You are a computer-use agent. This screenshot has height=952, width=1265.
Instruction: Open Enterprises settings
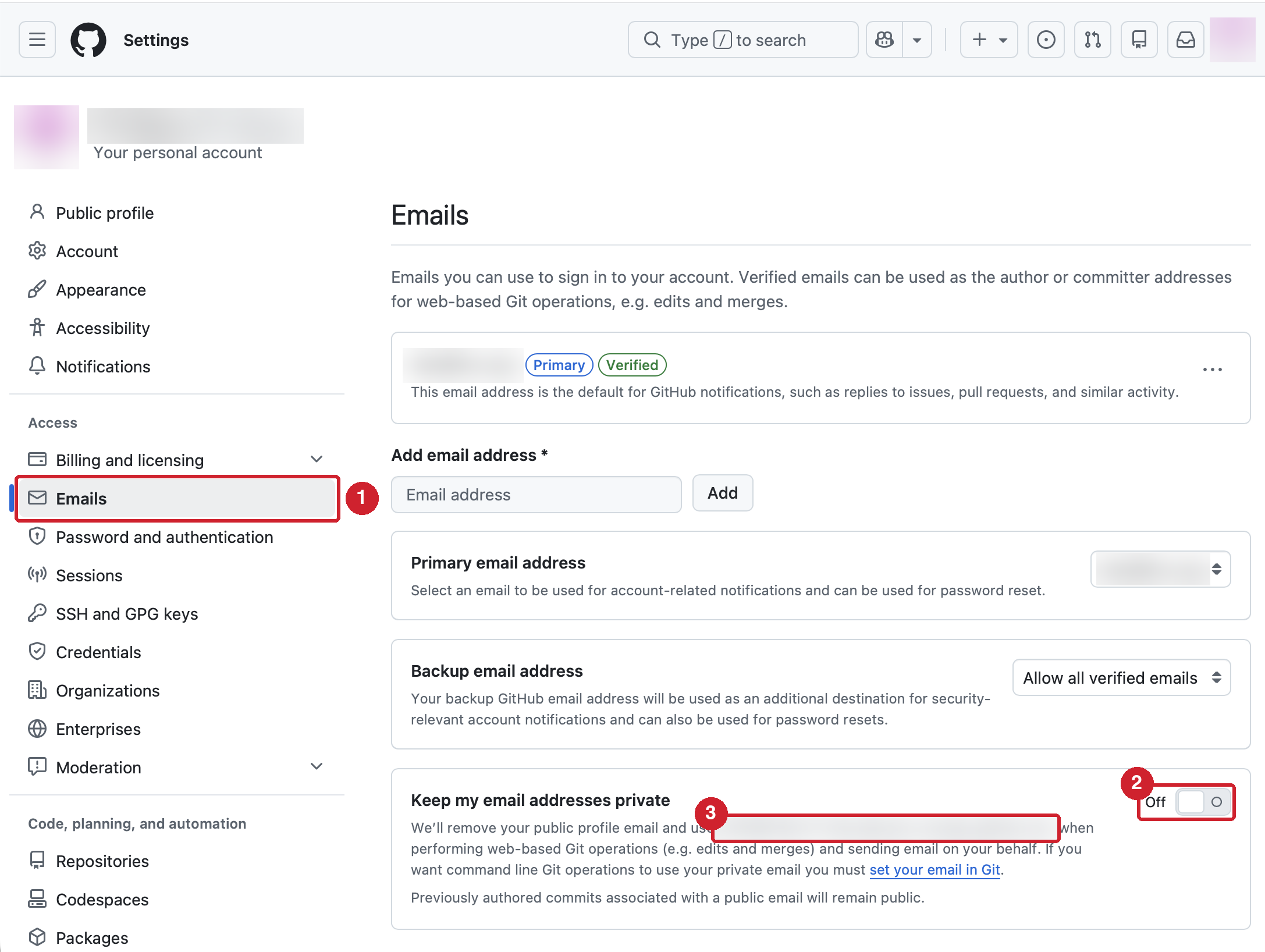coord(98,729)
